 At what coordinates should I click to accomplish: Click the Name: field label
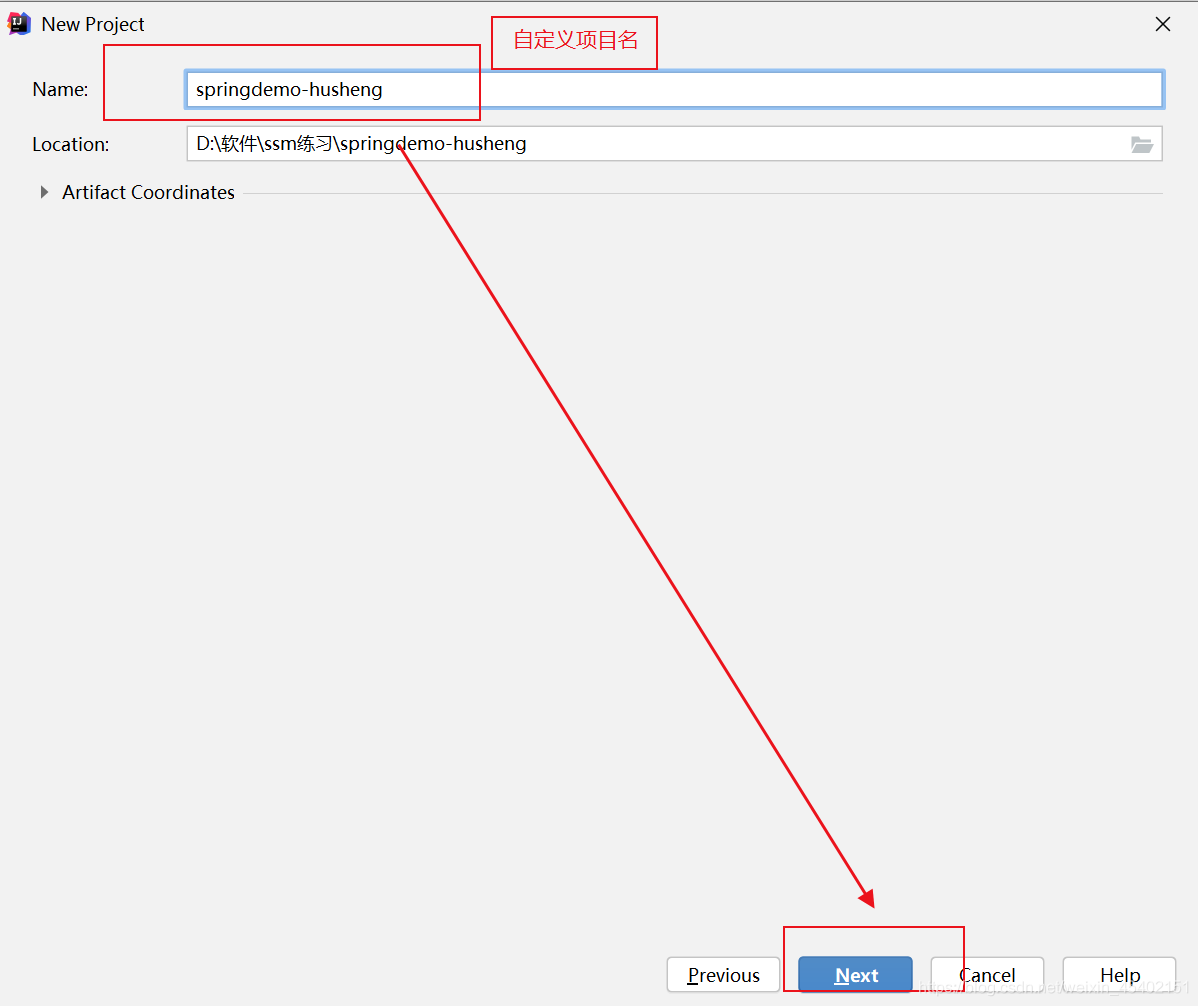pyautogui.click(x=60, y=89)
